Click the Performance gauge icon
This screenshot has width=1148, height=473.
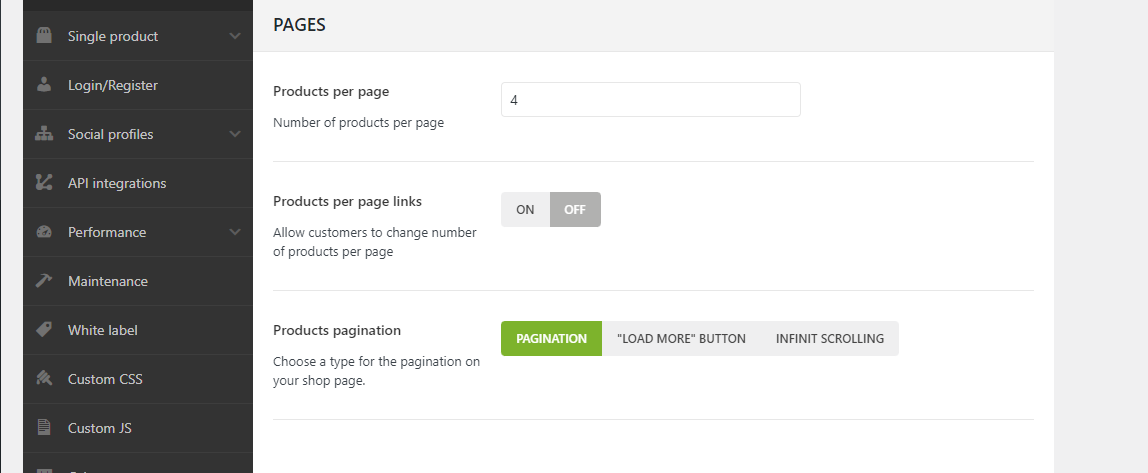pos(43,232)
